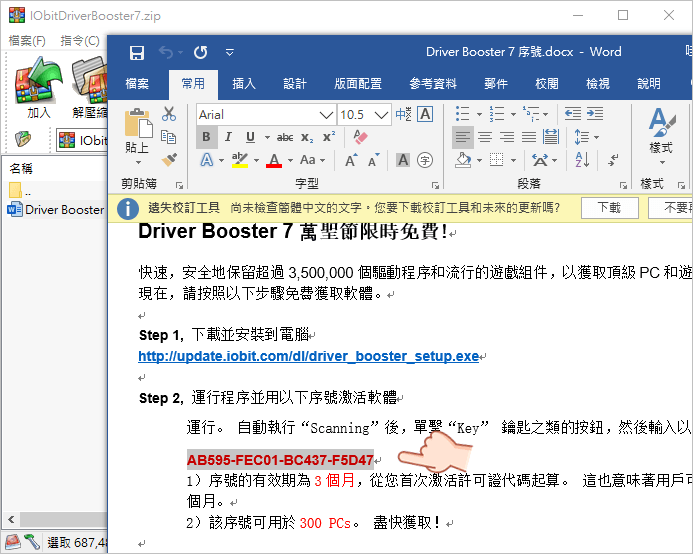Open Change Case Aa dropdown

[312, 160]
